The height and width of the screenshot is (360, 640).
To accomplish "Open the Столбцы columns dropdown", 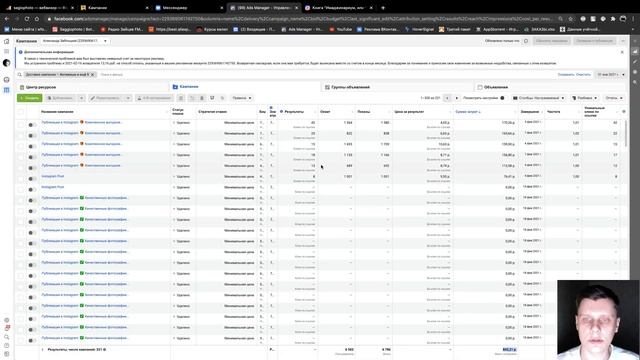I will tap(538, 98).
